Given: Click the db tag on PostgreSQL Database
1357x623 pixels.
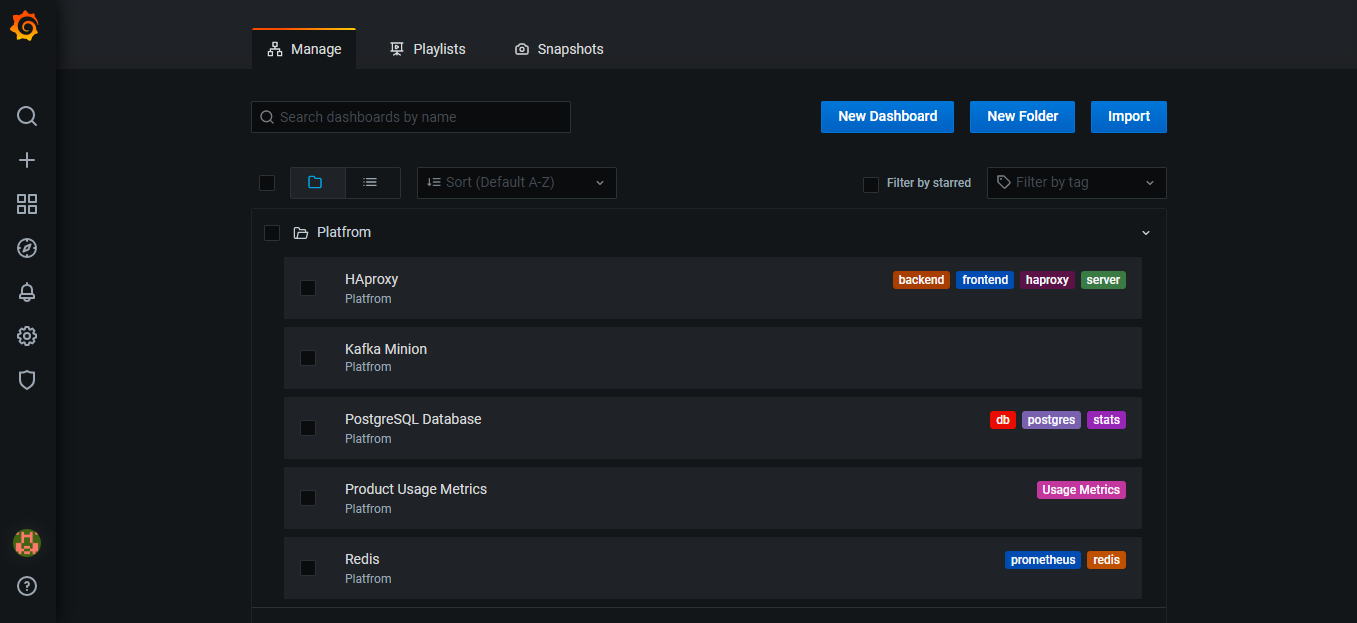Looking at the screenshot, I should point(1003,420).
